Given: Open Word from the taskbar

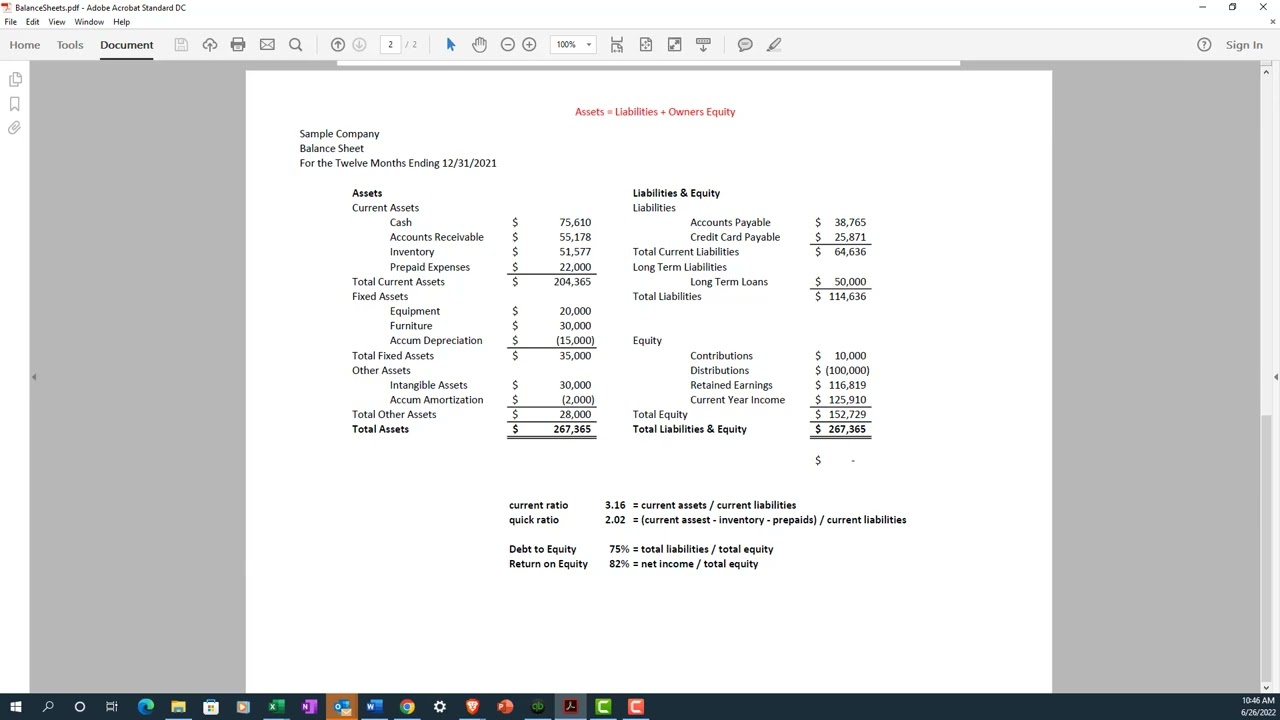Looking at the screenshot, I should click(373, 707).
